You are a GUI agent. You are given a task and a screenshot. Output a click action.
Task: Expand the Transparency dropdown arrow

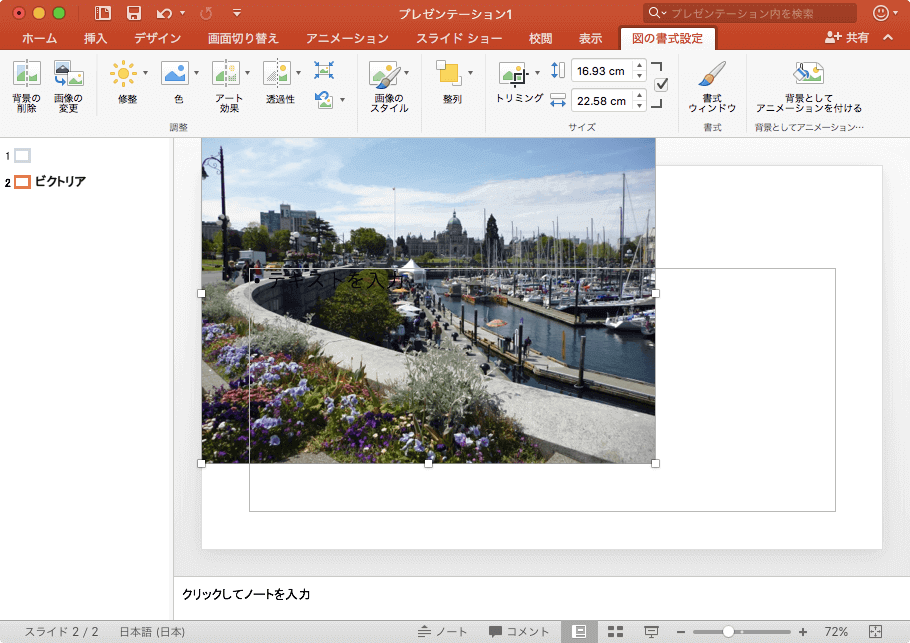tap(298, 73)
